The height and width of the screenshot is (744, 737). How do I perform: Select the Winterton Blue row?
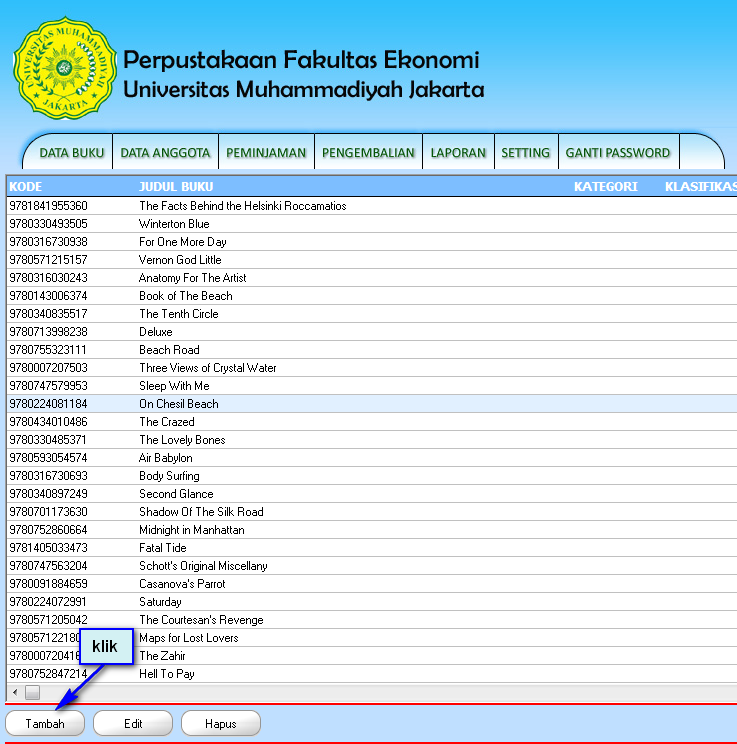point(372,224)
